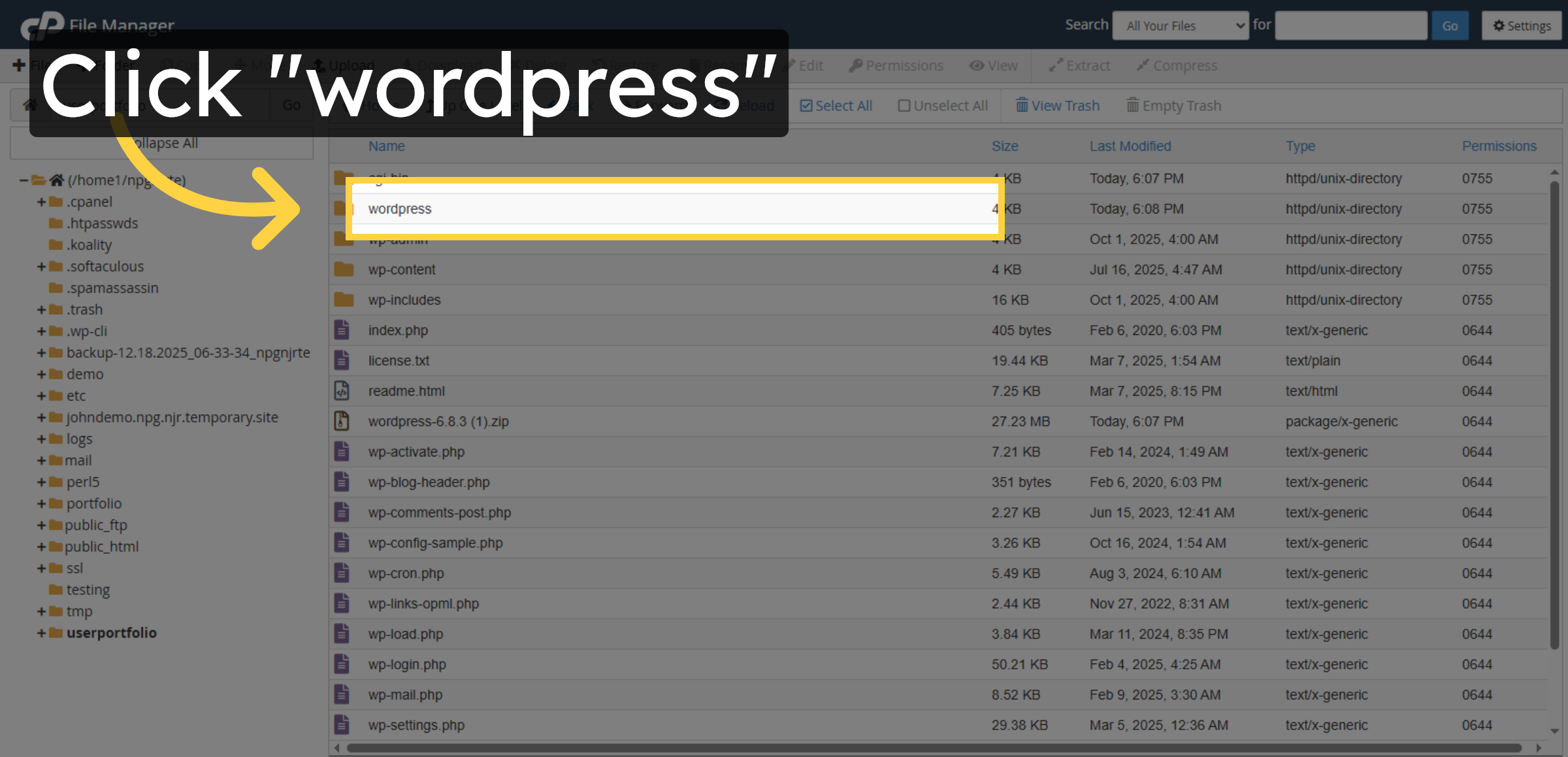This screenshot has width=1568, height=757.
Task: Select the Extract tool
Action: point(1079,65)
